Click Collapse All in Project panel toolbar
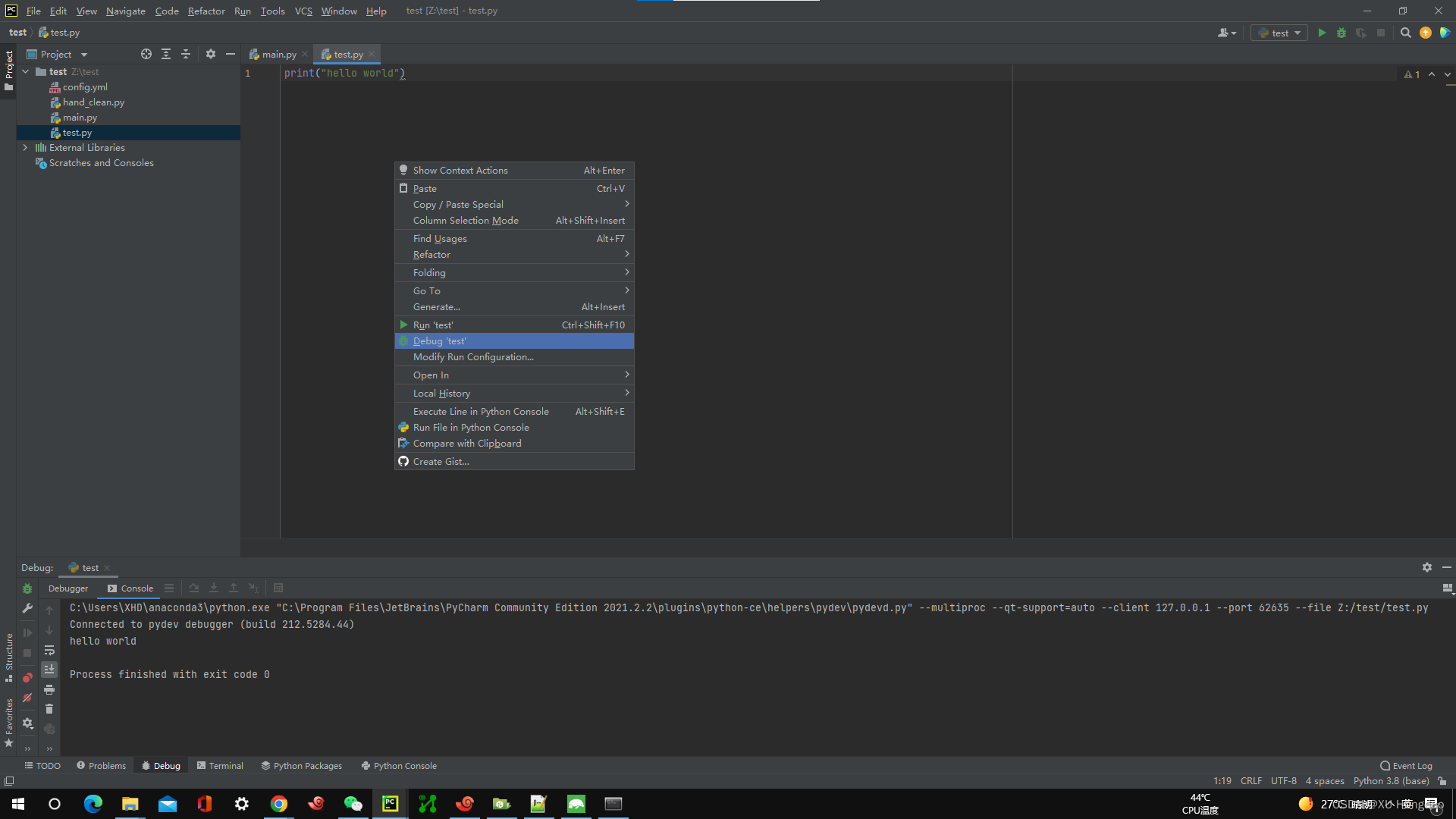Screen dimensions: 1456x819 coord(186,54)
